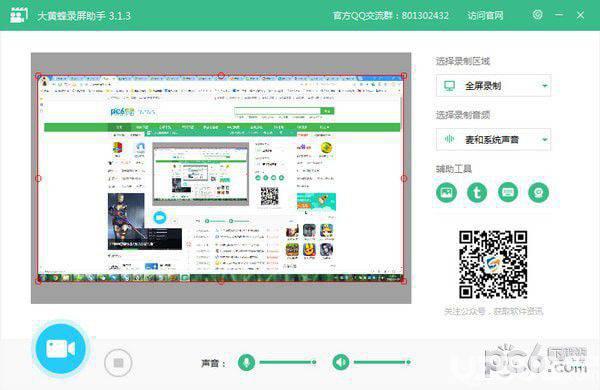Screen dimensions: 600x390
Task: Click the bottom-right red selection handle in preview
Action: [x=404, y=281]
